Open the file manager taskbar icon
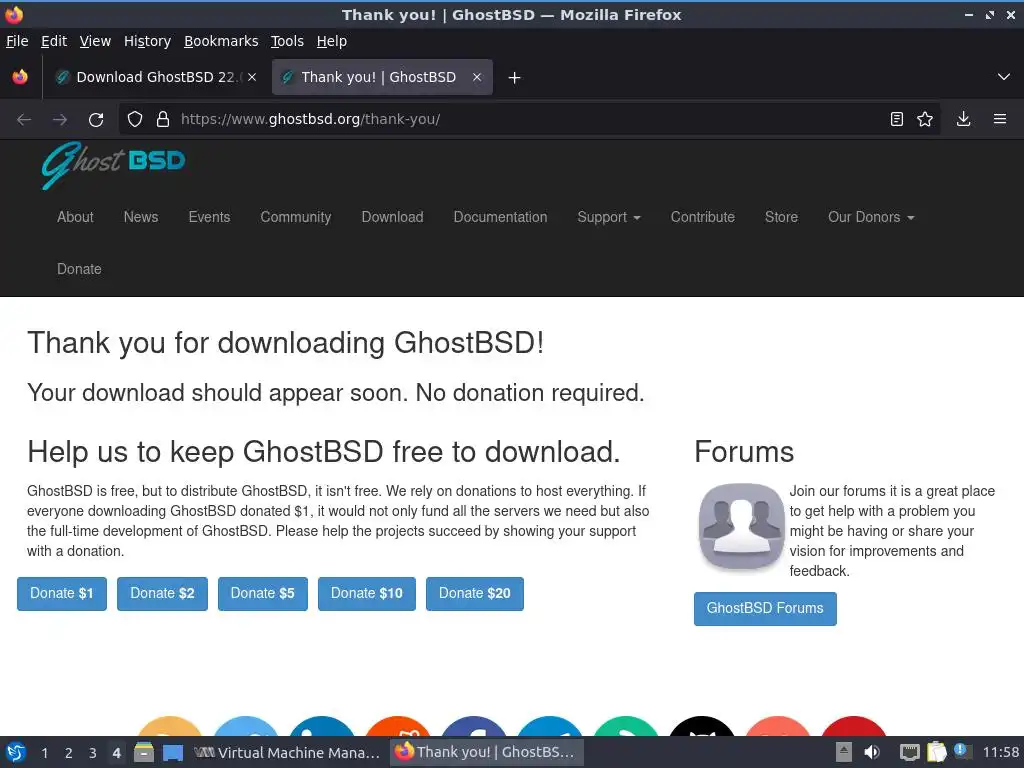Screen dimensions: 1024x768 pyautogui.click(x=144, y=752)
